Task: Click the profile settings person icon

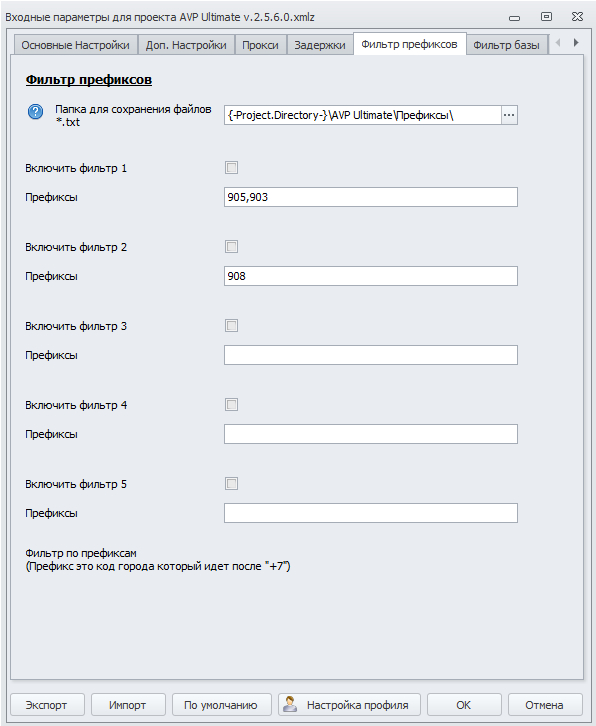Action: pos(290,704)
